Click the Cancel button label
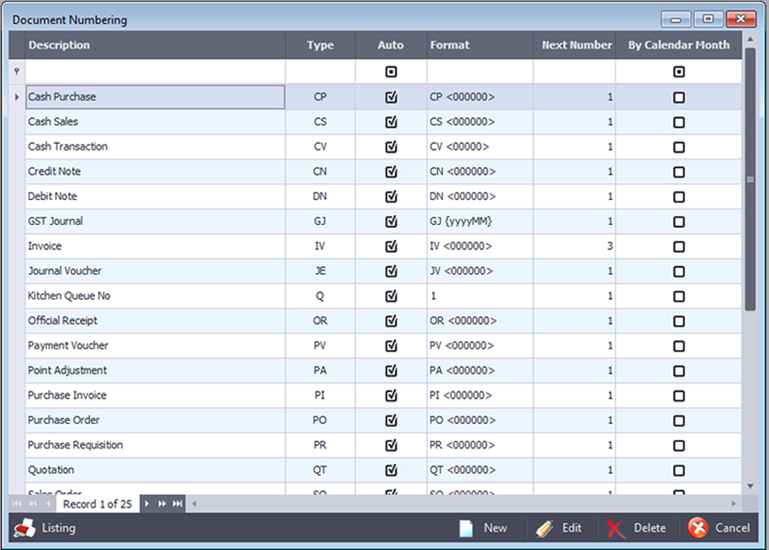Screen dimensions: 769x550 tap(732, 528)
